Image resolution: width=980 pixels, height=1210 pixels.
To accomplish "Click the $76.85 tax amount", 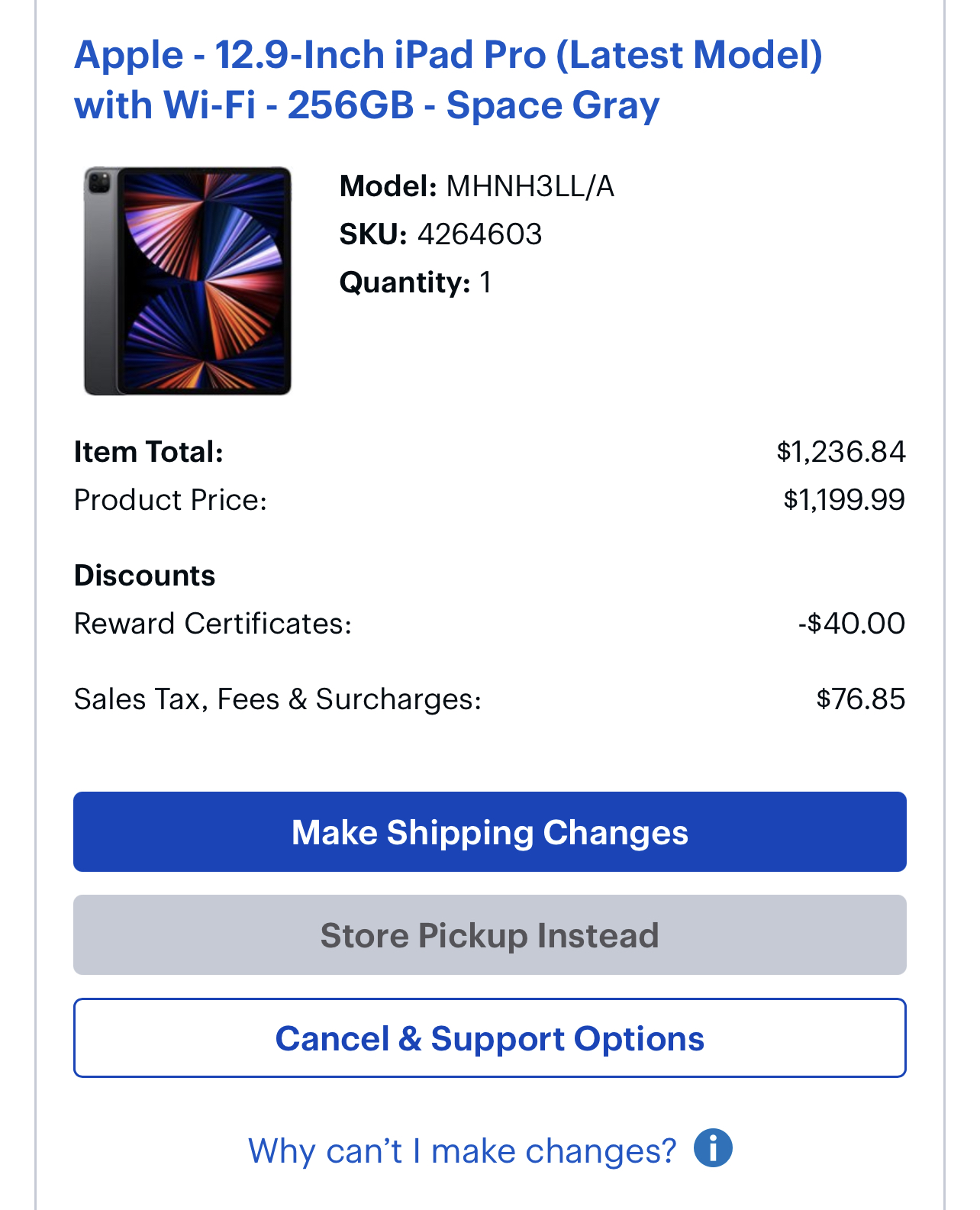I will [860, 699].
